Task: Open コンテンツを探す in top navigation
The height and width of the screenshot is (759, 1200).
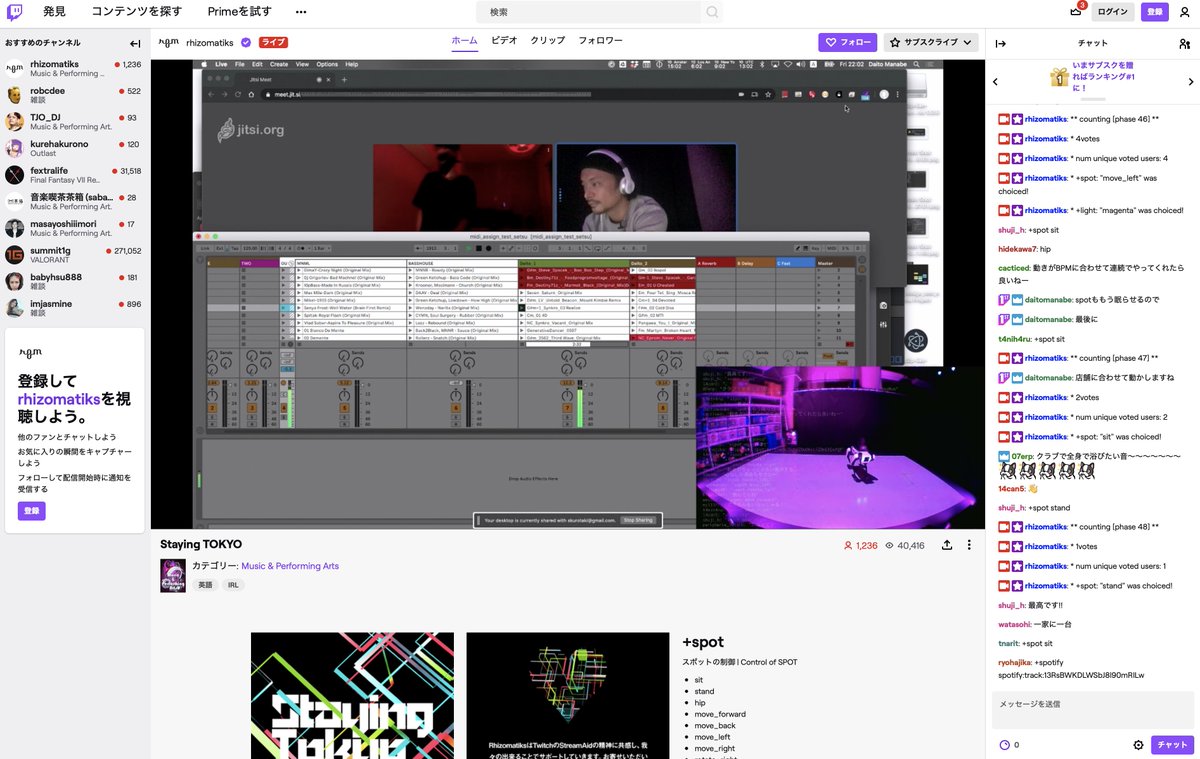Action: 137,12
